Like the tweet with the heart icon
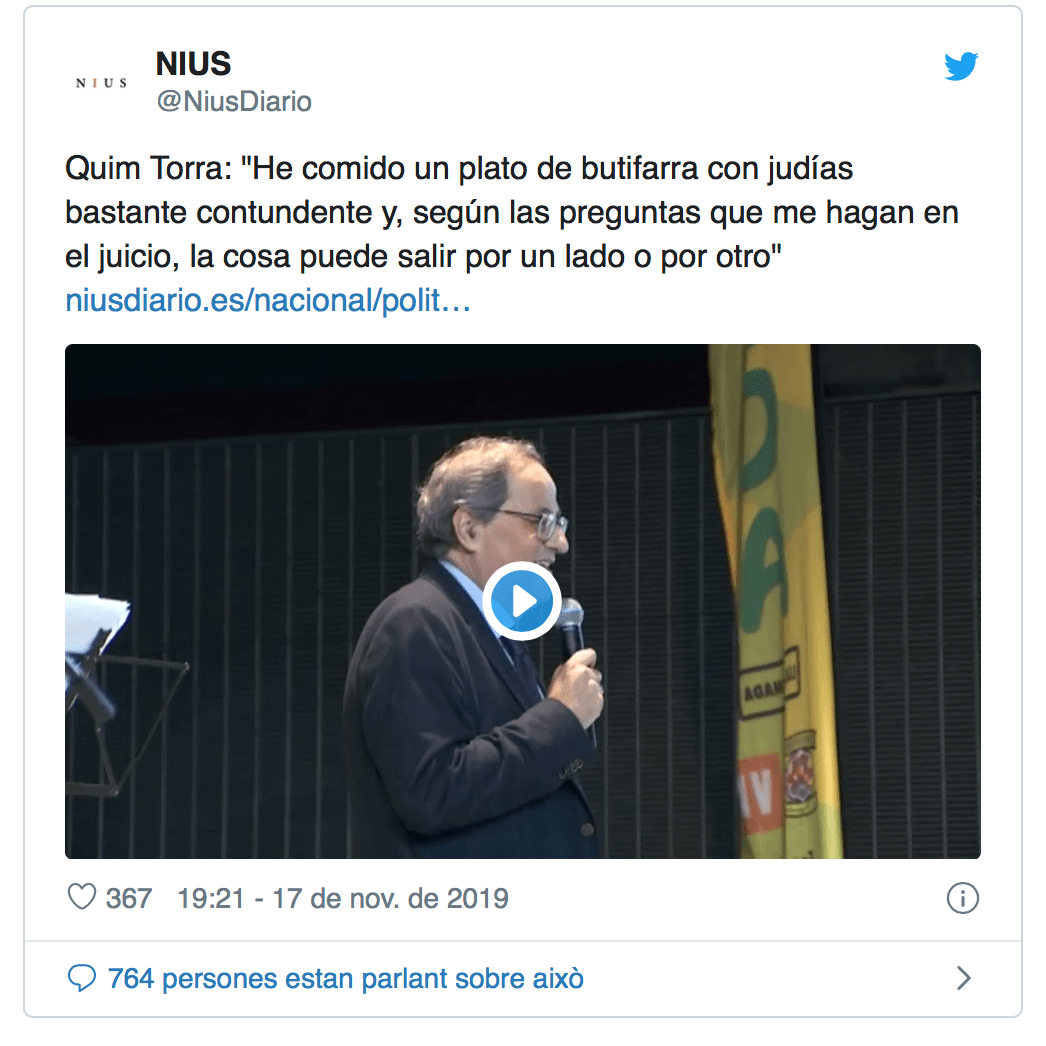The image size is (1046, 1046). click(82, 897)
